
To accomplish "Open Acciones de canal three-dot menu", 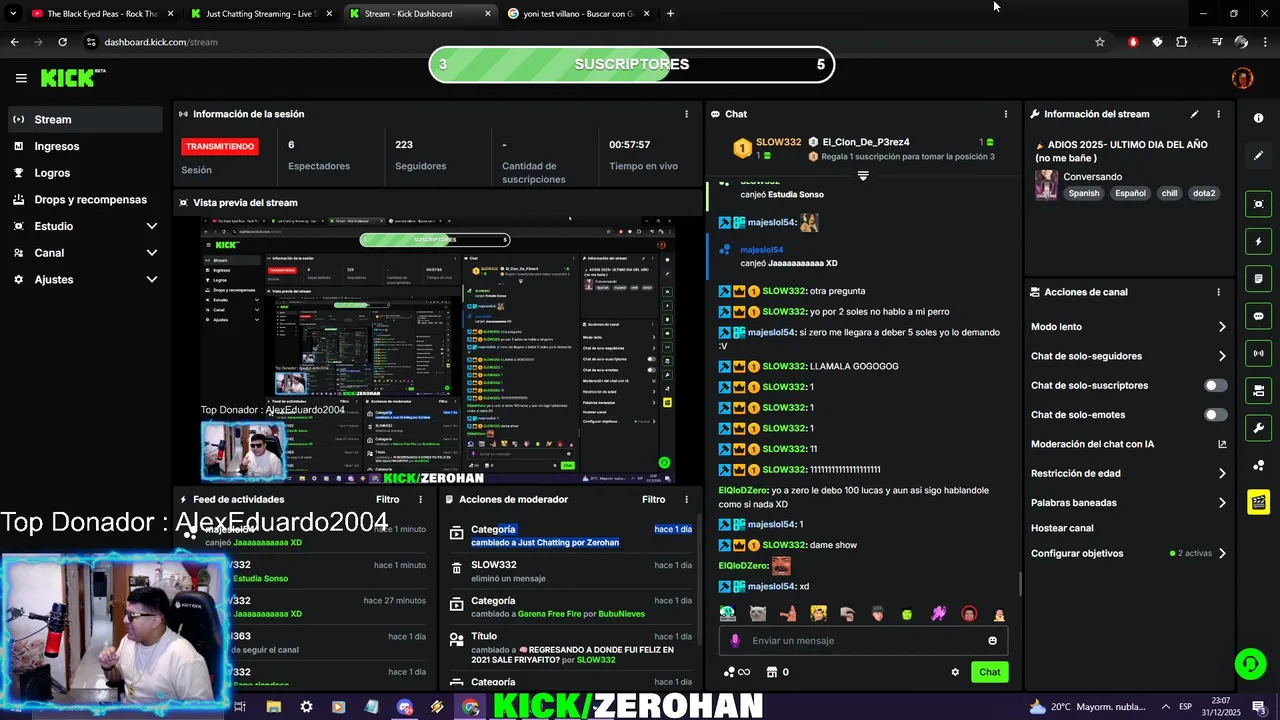I will click(x=1218, y=292).
